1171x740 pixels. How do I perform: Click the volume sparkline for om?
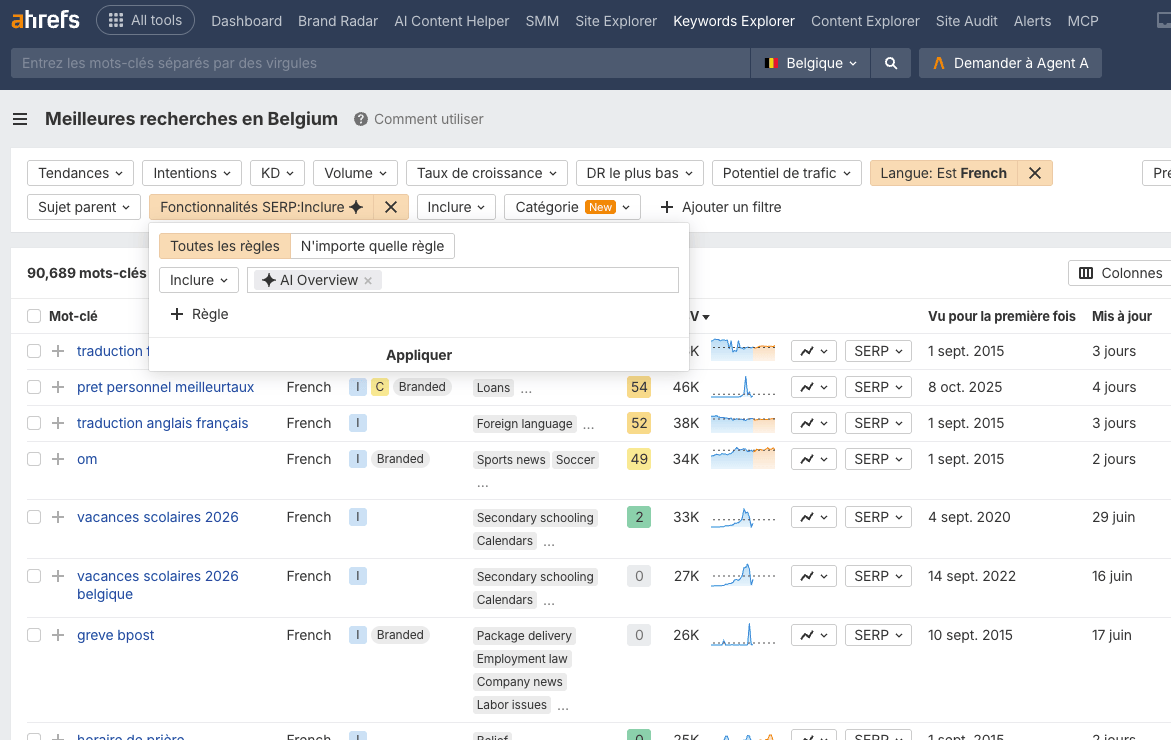(x=743, y=458)
